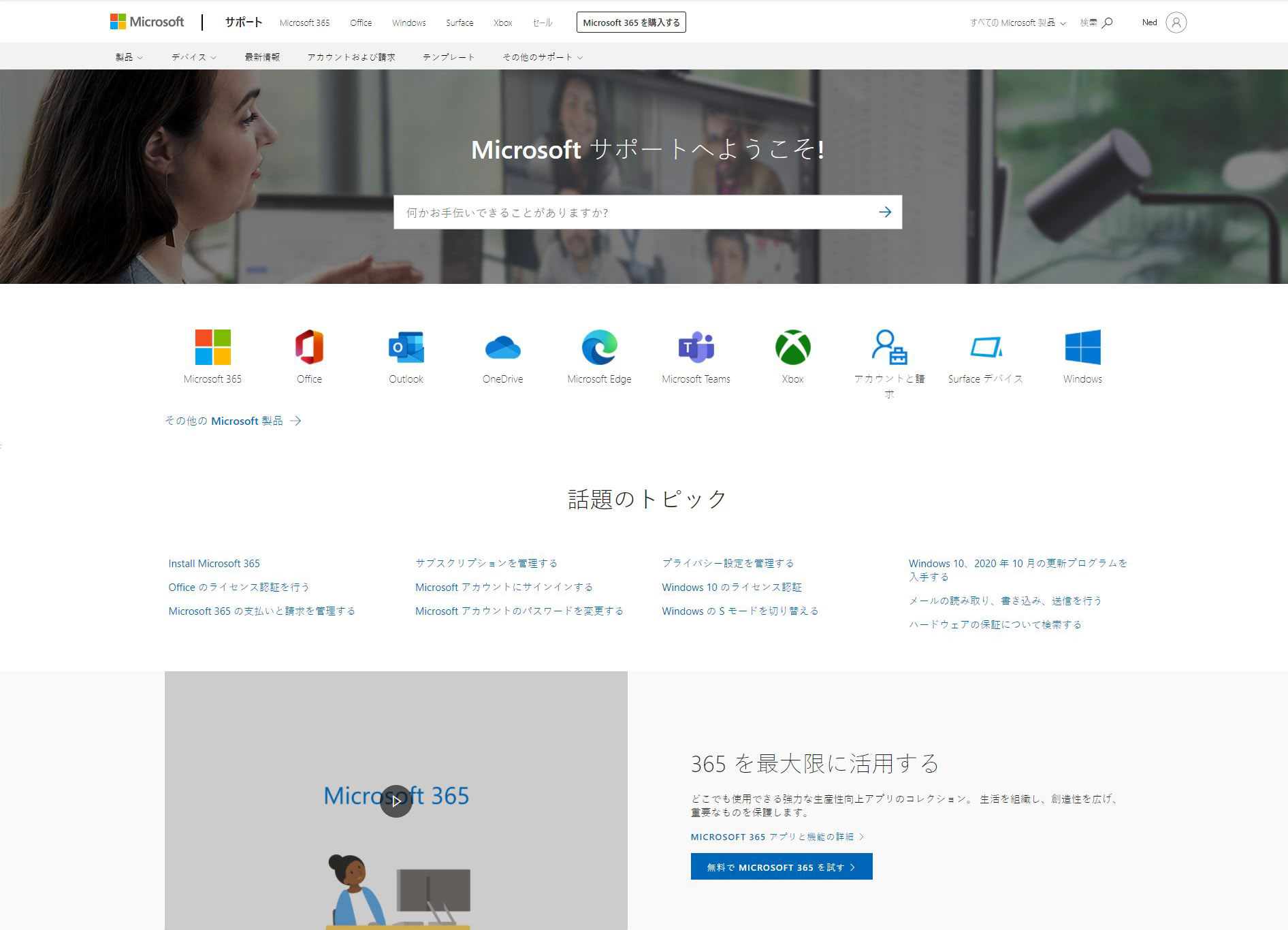Expand the デバイス dropdown menu
Viewport: 1288px width, 930px height.
tap(193, 57)
